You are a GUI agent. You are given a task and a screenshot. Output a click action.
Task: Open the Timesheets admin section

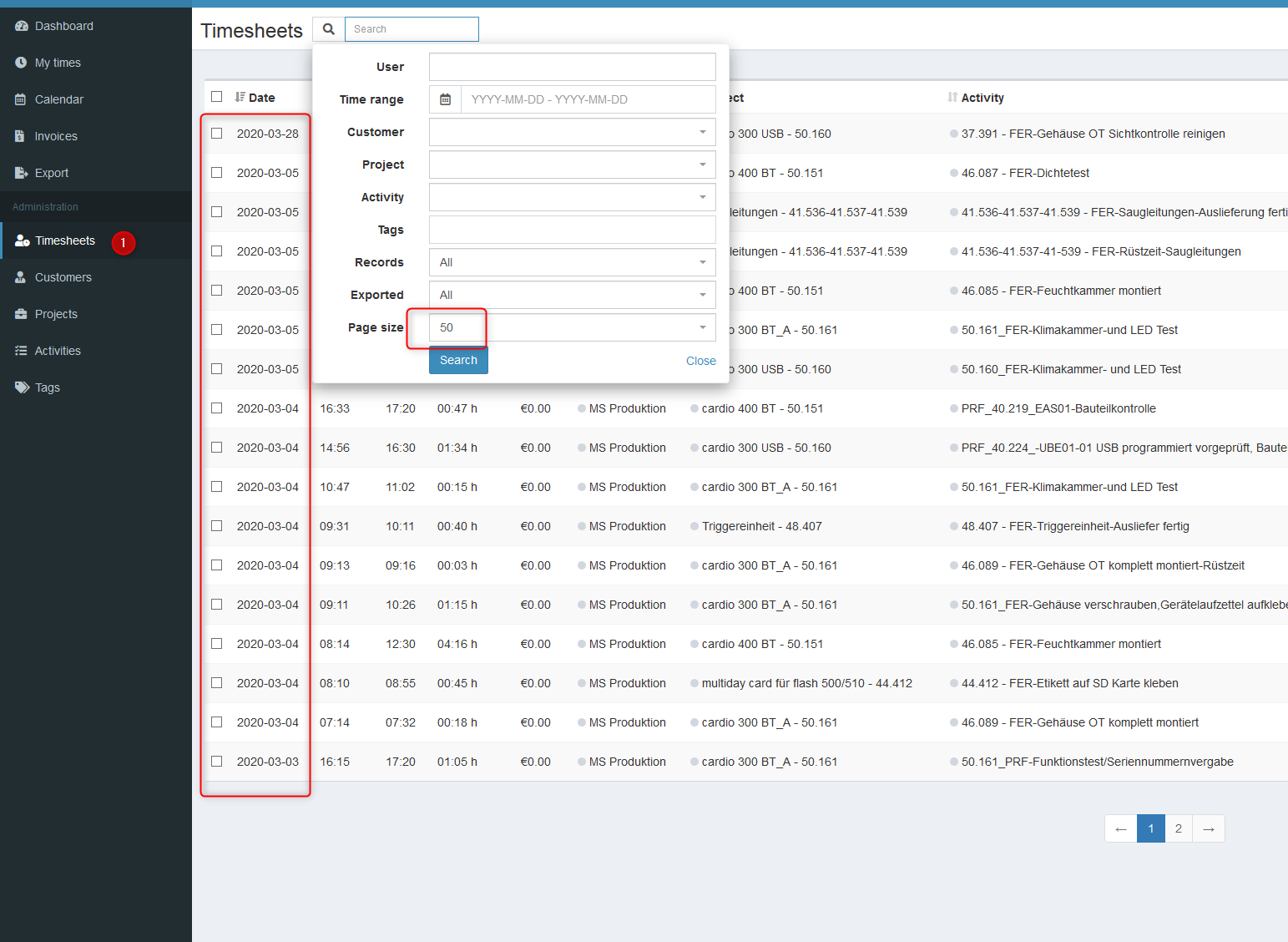[65, 240]
